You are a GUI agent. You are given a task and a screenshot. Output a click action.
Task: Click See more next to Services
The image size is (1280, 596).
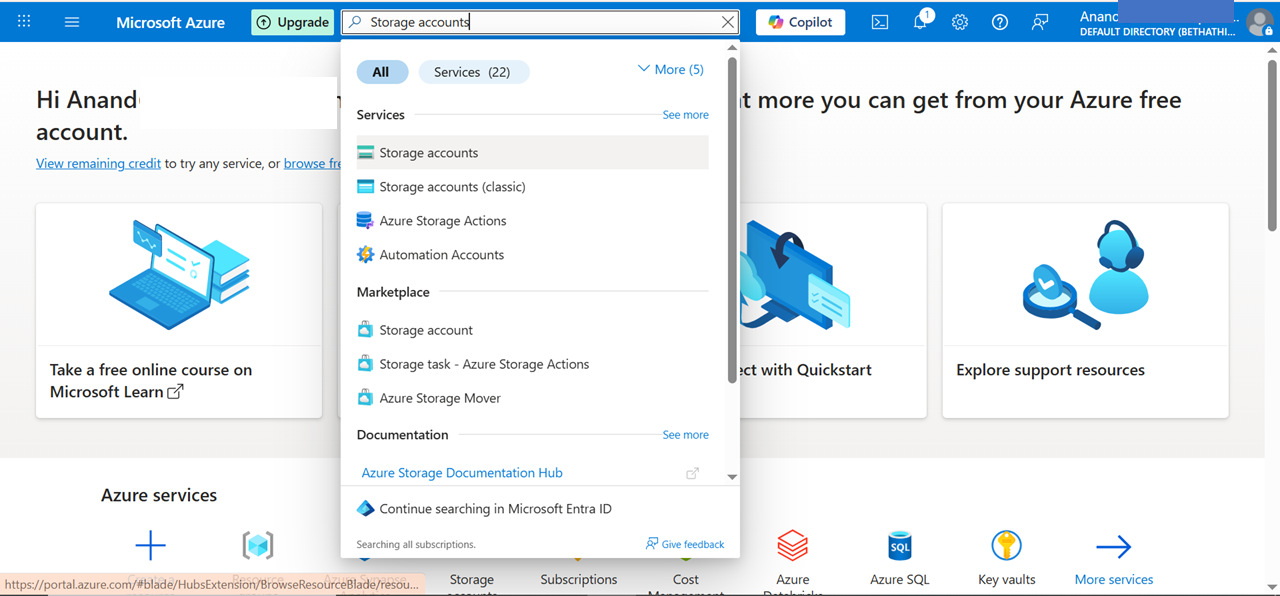[x=685, y=115]
